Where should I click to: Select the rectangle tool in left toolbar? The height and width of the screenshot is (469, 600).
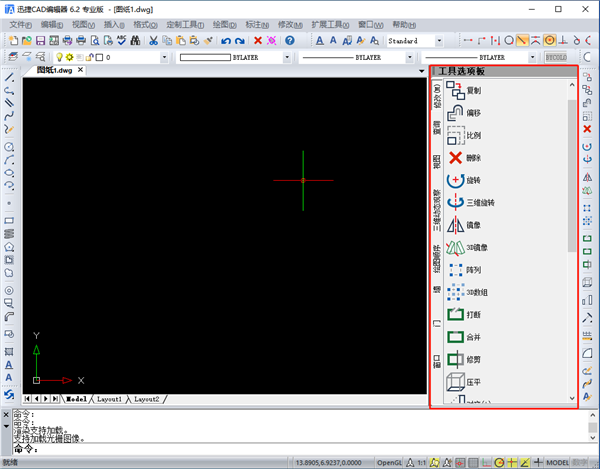coord(9,221)
